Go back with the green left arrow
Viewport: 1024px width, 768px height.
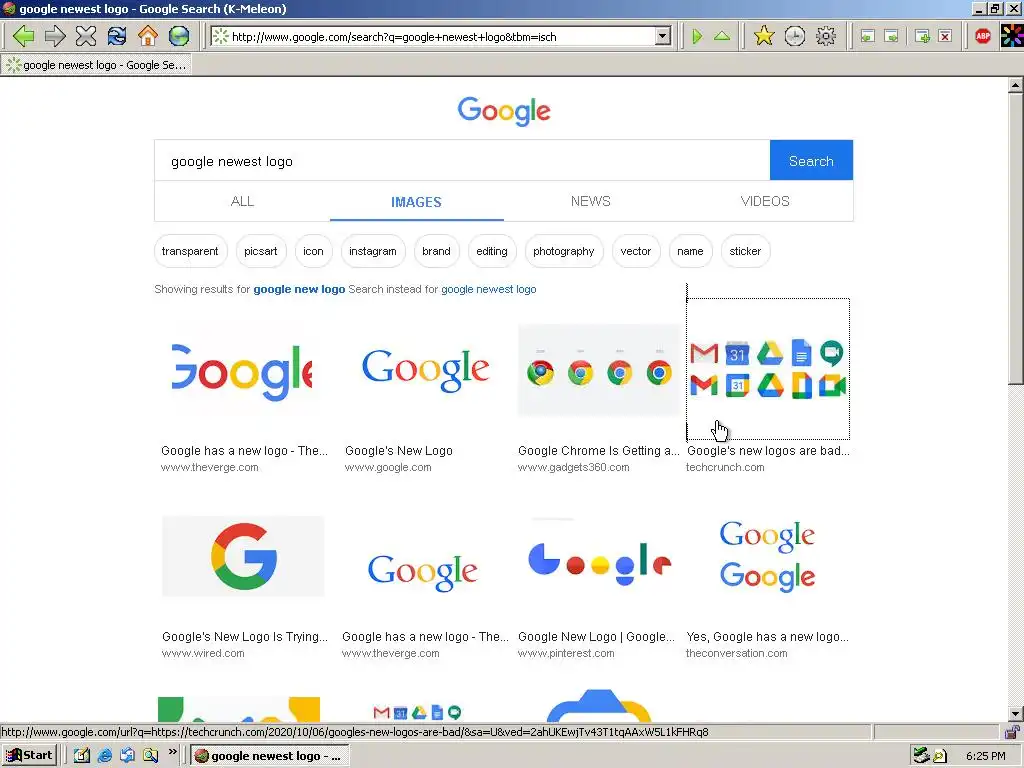pyautogui.click(x=24, y=36)
